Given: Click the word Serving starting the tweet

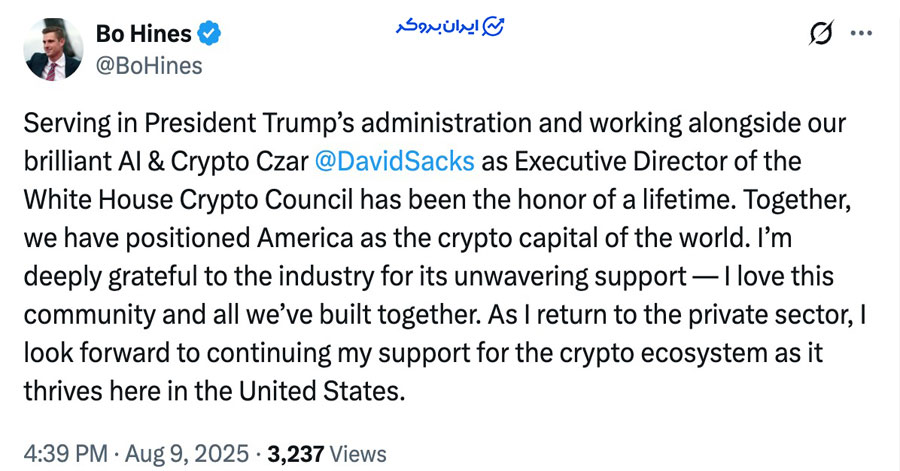Looking at the screenshot, I should pyautogui.click(x=67, y=124).
